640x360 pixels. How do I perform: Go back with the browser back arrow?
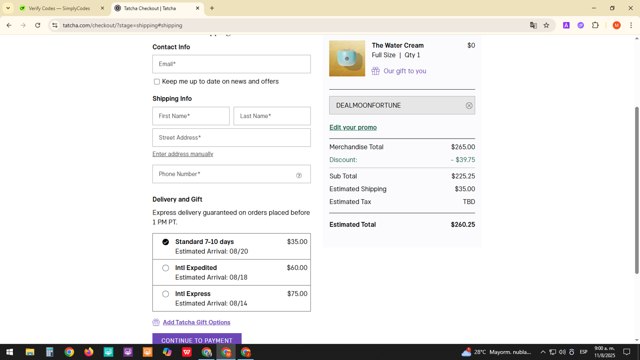[9, 25]
